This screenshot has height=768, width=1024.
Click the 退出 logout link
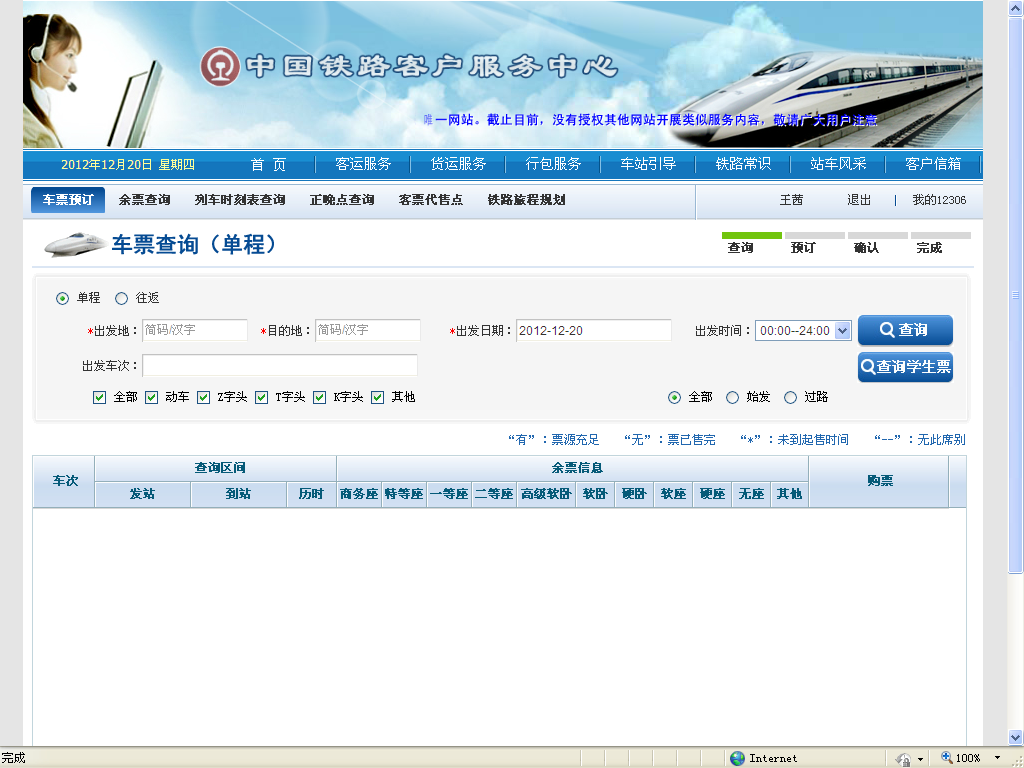click(859, 200)
